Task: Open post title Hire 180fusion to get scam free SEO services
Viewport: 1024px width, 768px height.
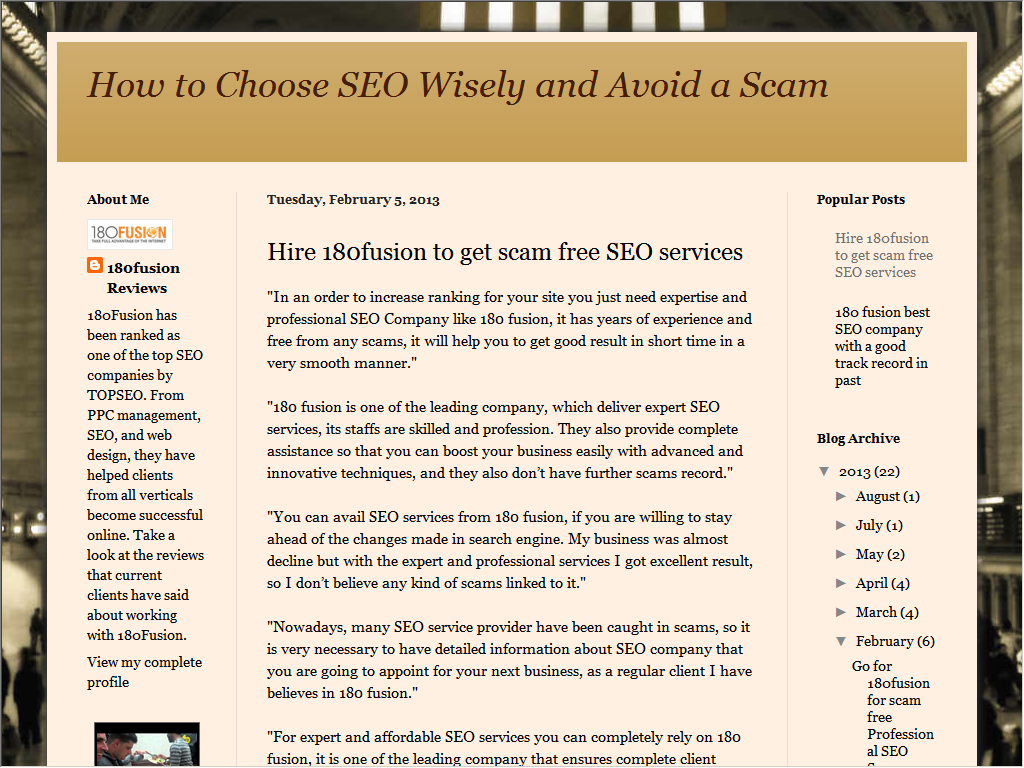Action: tap(505, 252)
